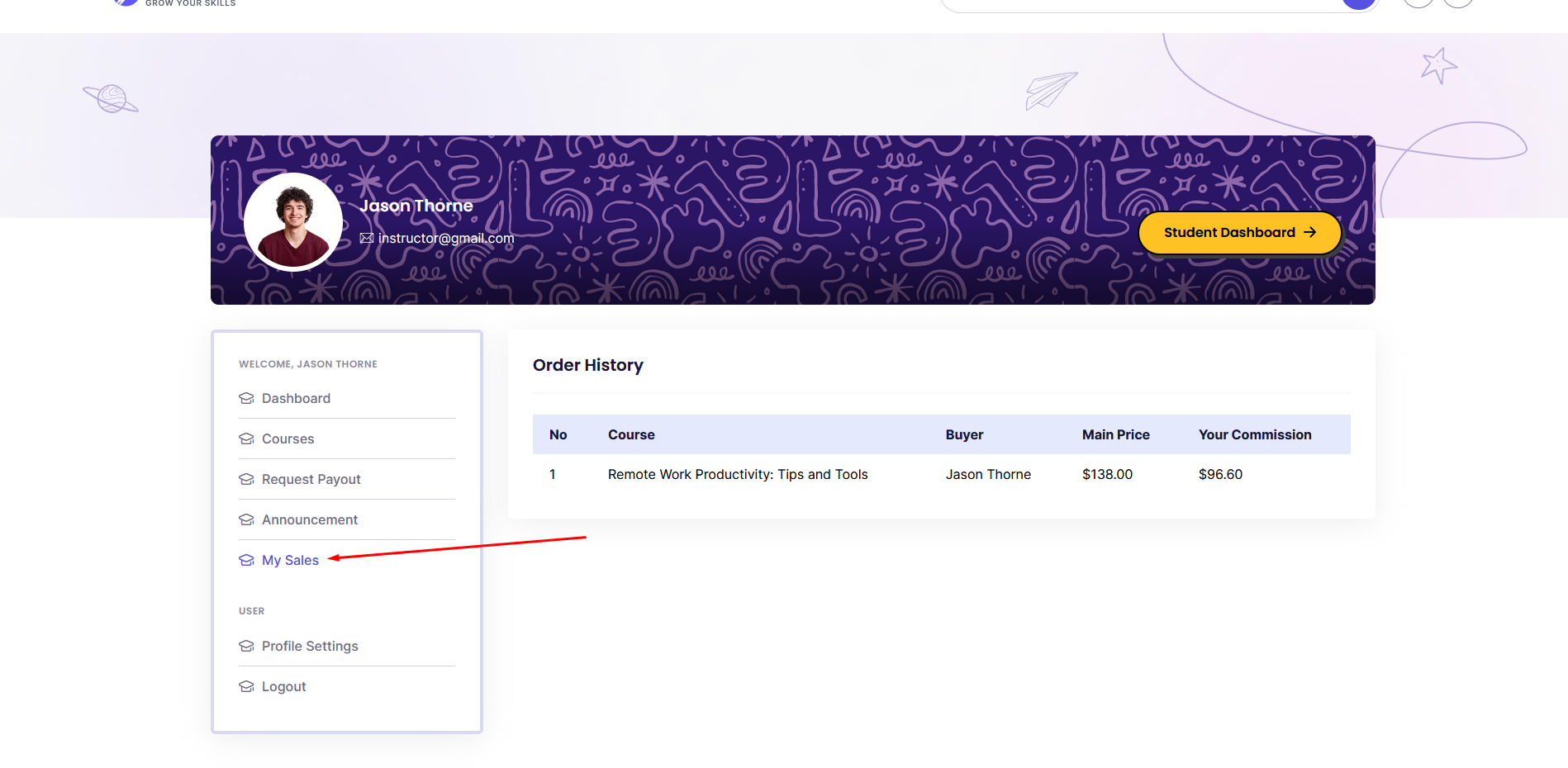Click the icon beside Logout
Viewport: 1568px width, 768px height.
click(x=246, y=686)
